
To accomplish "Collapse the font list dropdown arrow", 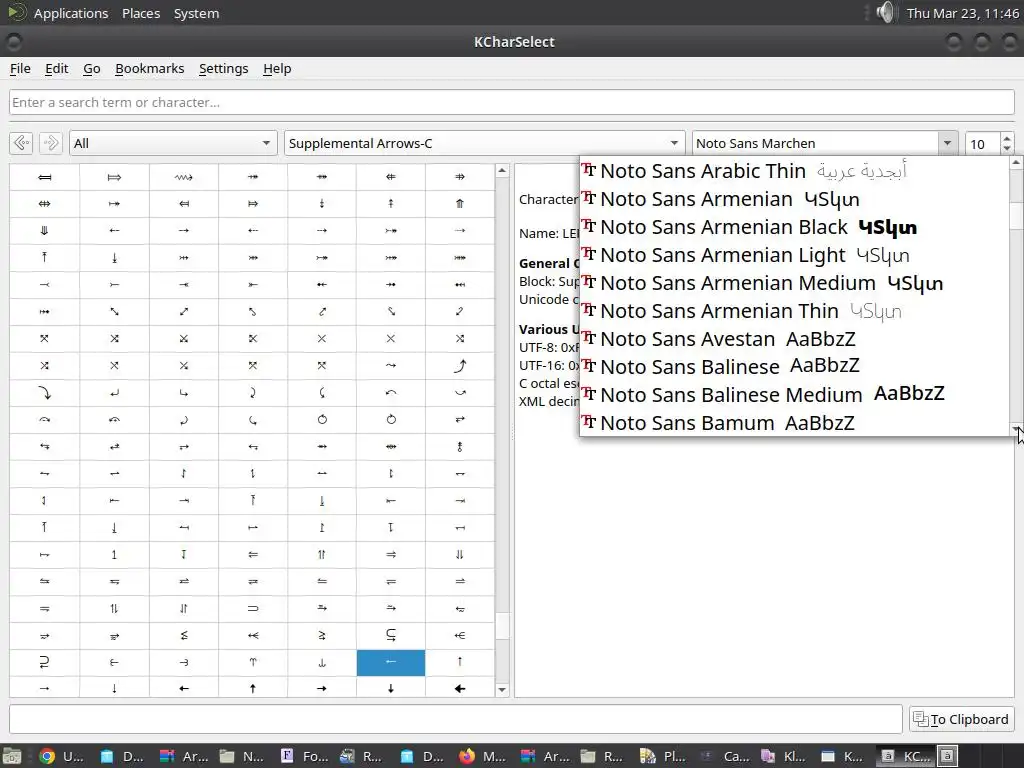I will (948, 143).
